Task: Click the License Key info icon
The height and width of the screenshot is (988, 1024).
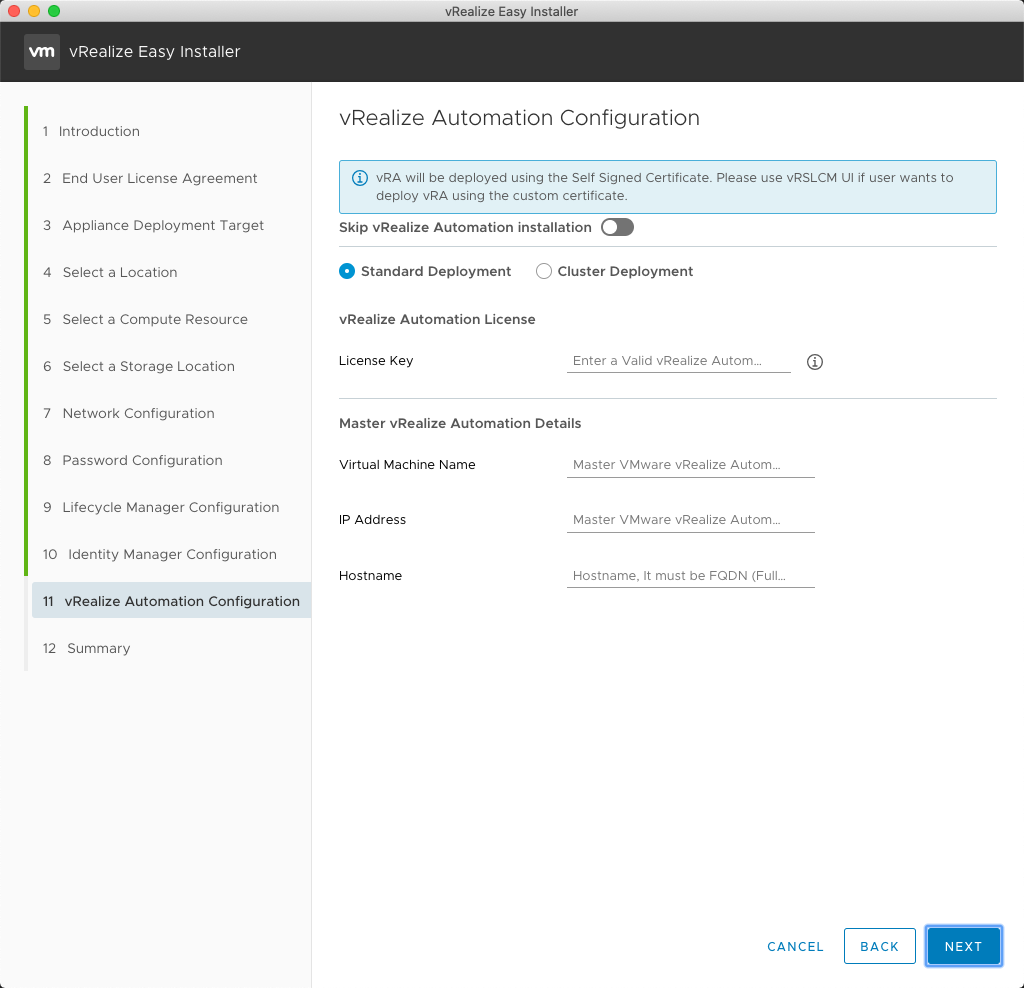Action: (x=814, y=362)
